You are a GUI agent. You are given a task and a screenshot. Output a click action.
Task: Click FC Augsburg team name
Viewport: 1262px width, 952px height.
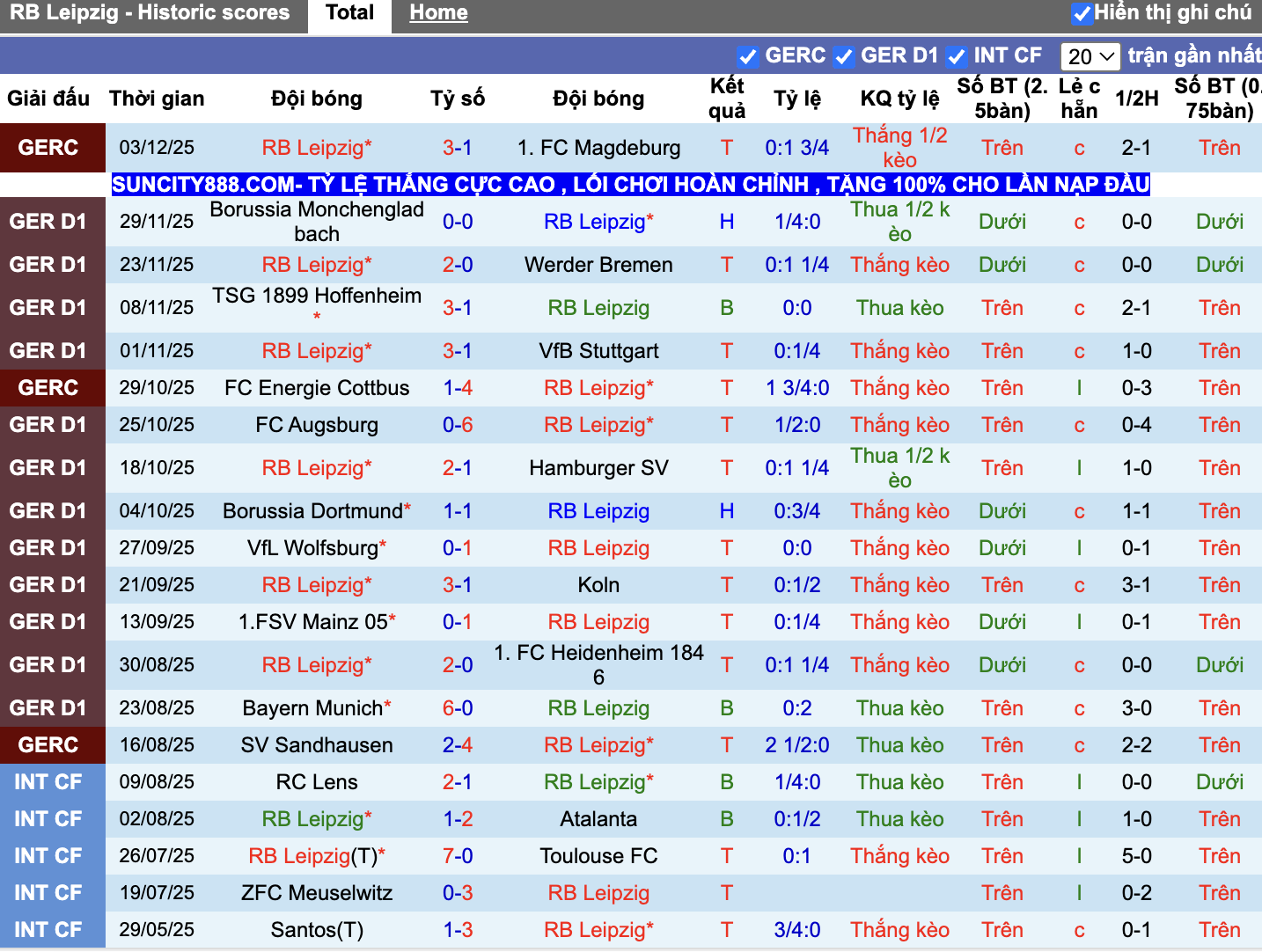tap(317, 425)
